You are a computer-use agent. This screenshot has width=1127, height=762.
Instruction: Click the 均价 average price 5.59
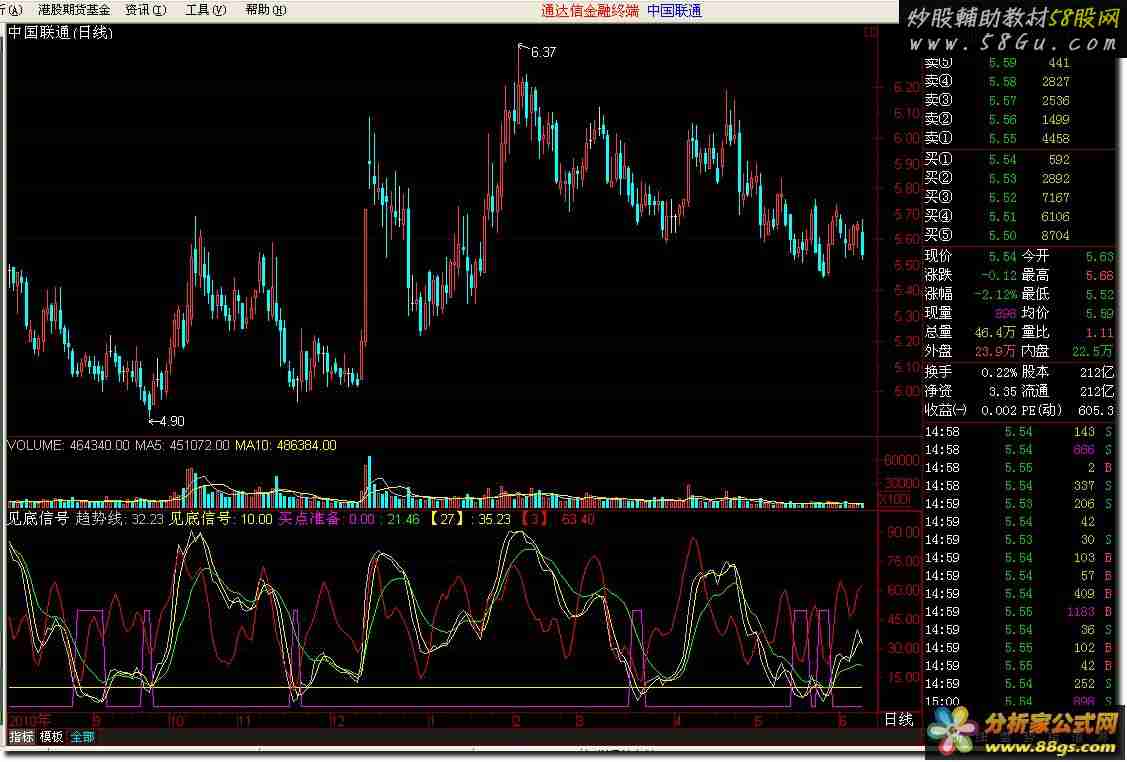tap(1099, 313)
